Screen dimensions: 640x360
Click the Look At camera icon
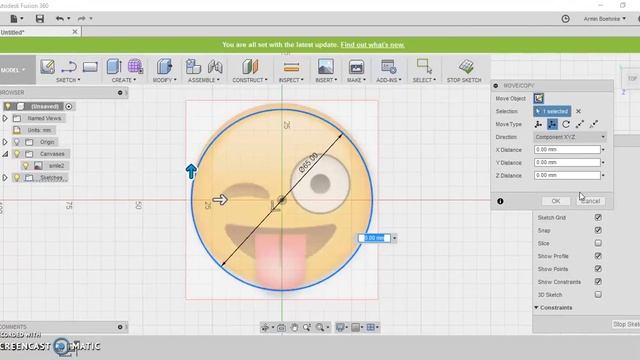pyautogui.click(x=281, y=327)
